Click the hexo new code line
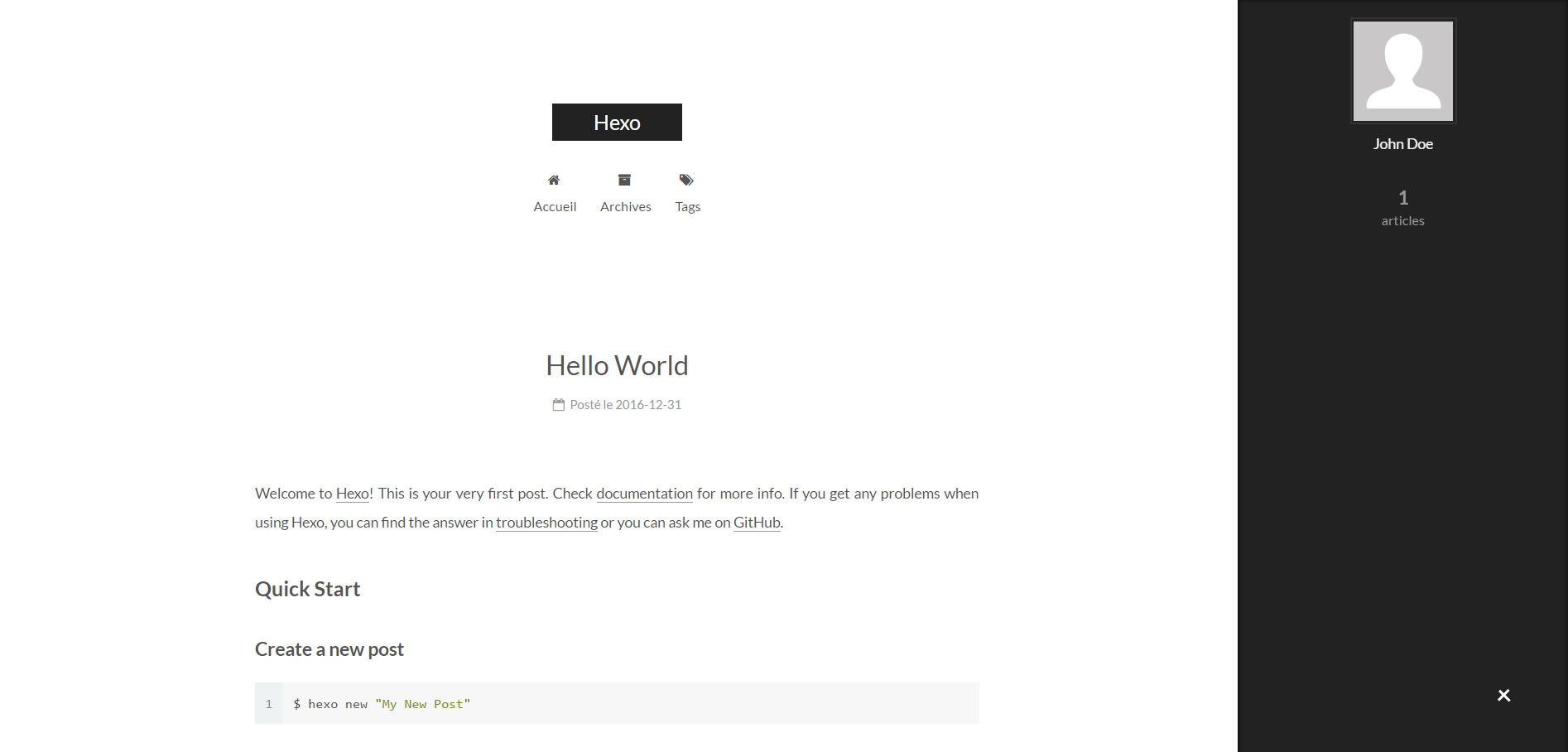This screenshot has height=752, width=1568. point(382,704)
